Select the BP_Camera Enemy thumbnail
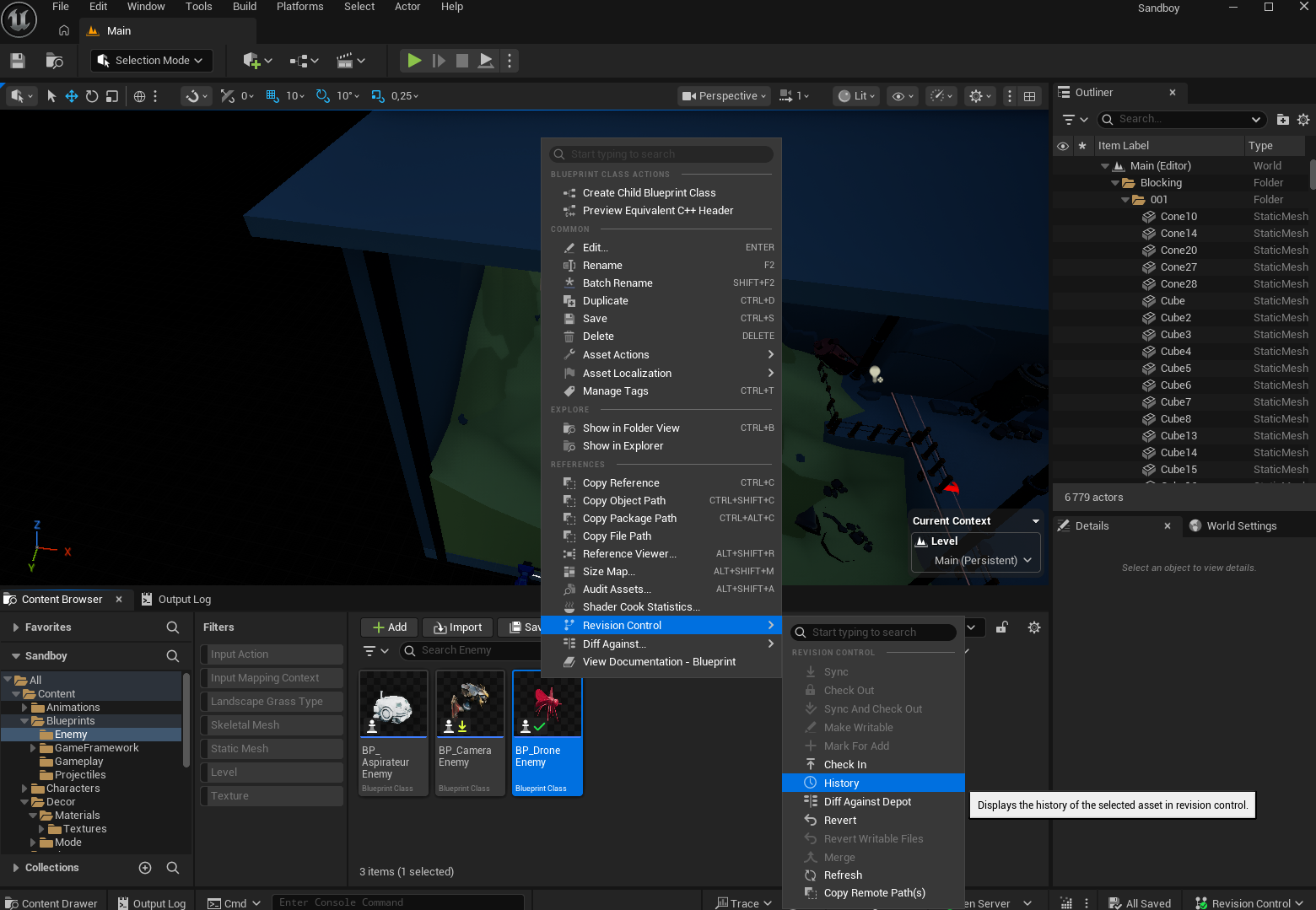 pos(471,733)
